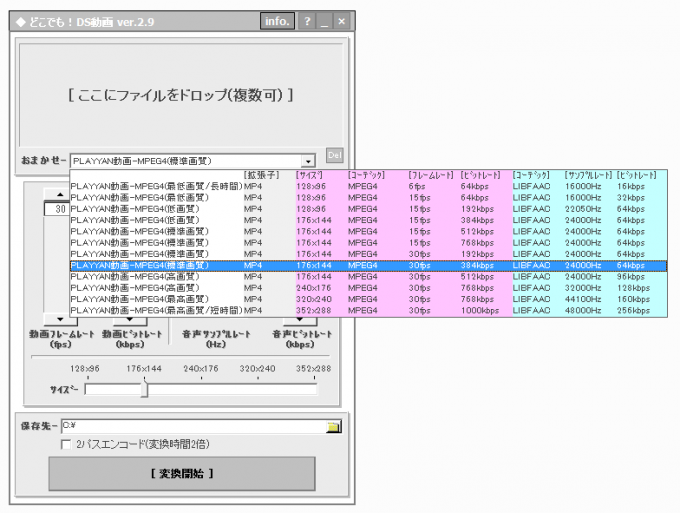Choose the 高画質 240x176 preset
The image size is (680, 513).
[155, 287]
